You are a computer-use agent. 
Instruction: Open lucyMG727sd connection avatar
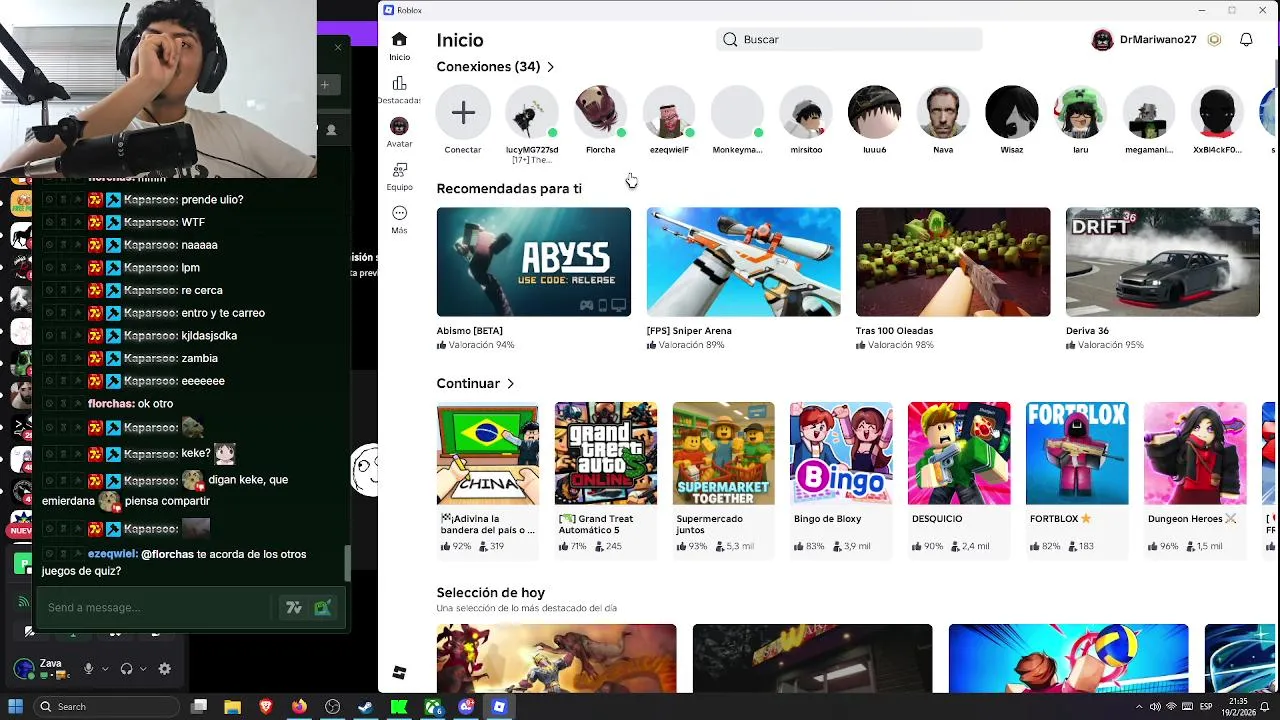532,112
